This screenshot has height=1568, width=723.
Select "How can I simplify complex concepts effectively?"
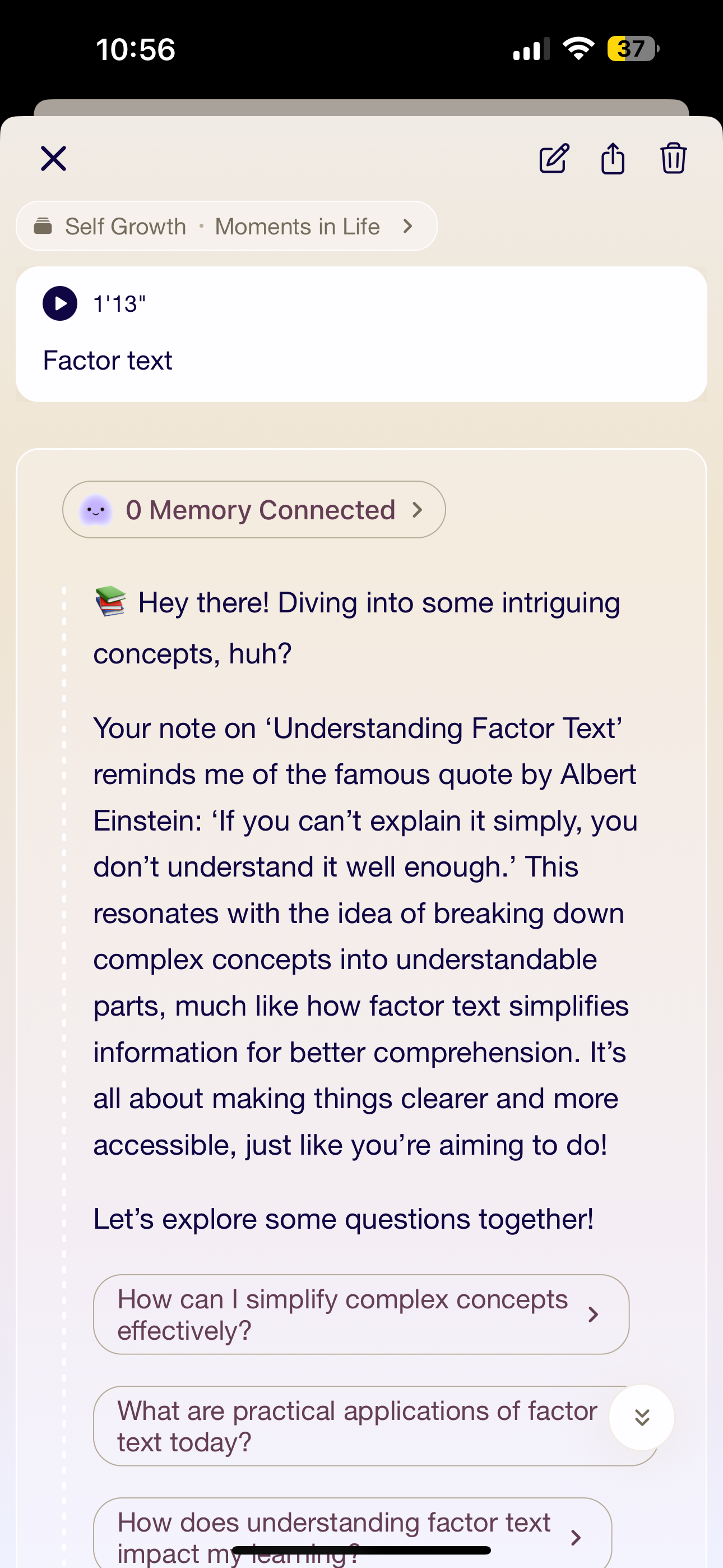coord(342,1315)
